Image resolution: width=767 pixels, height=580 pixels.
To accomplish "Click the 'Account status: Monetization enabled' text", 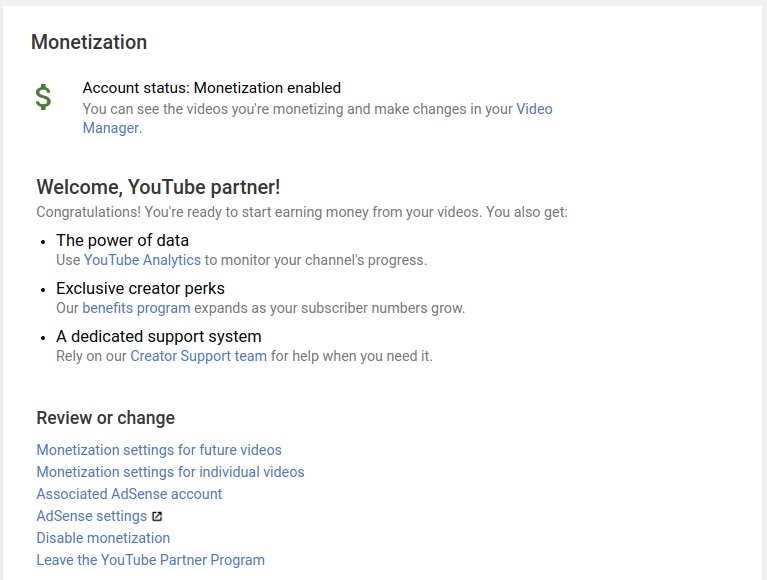I will point(212,88).
